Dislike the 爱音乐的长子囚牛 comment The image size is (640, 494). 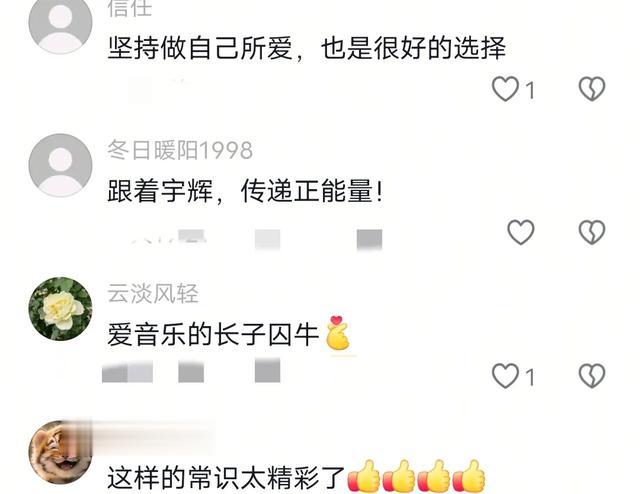(x=592, y=376)
